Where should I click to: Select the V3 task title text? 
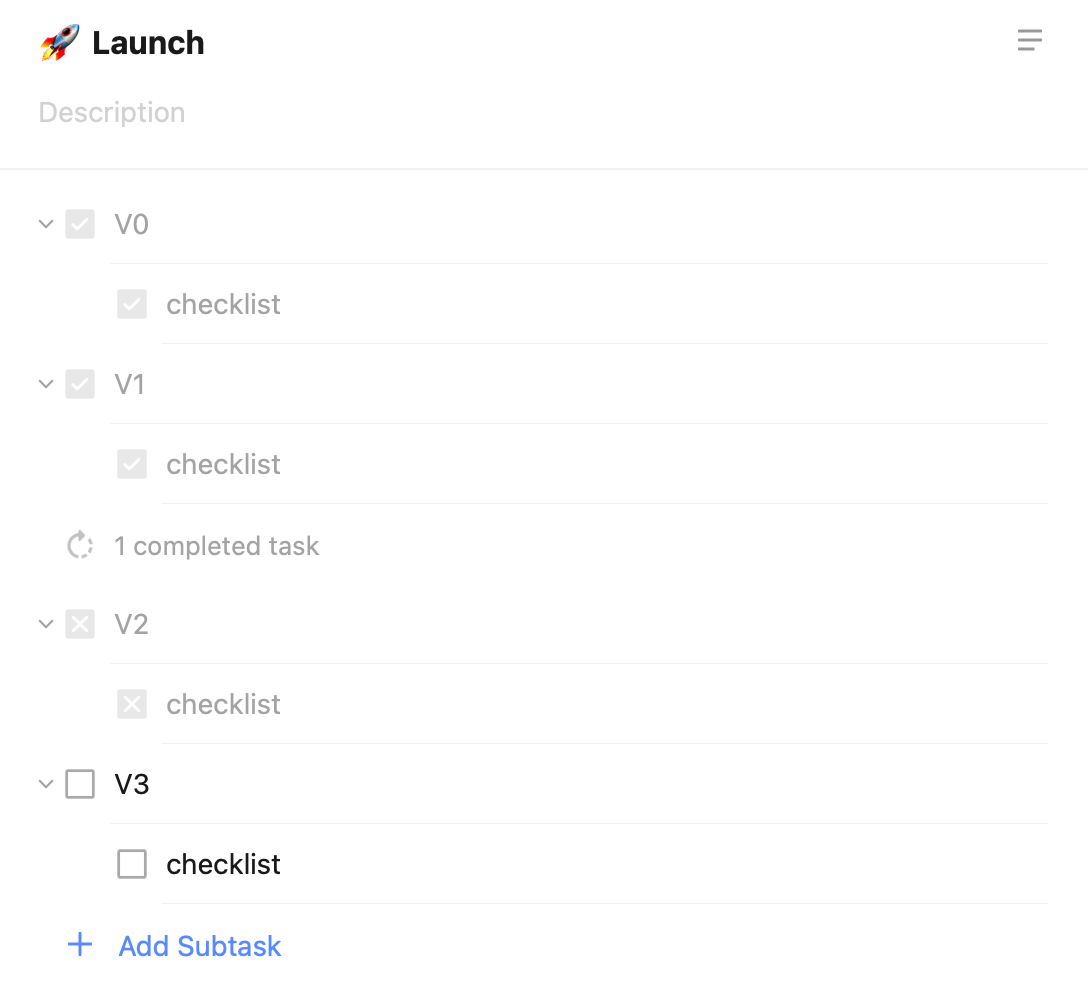click(x=132, y=784)
